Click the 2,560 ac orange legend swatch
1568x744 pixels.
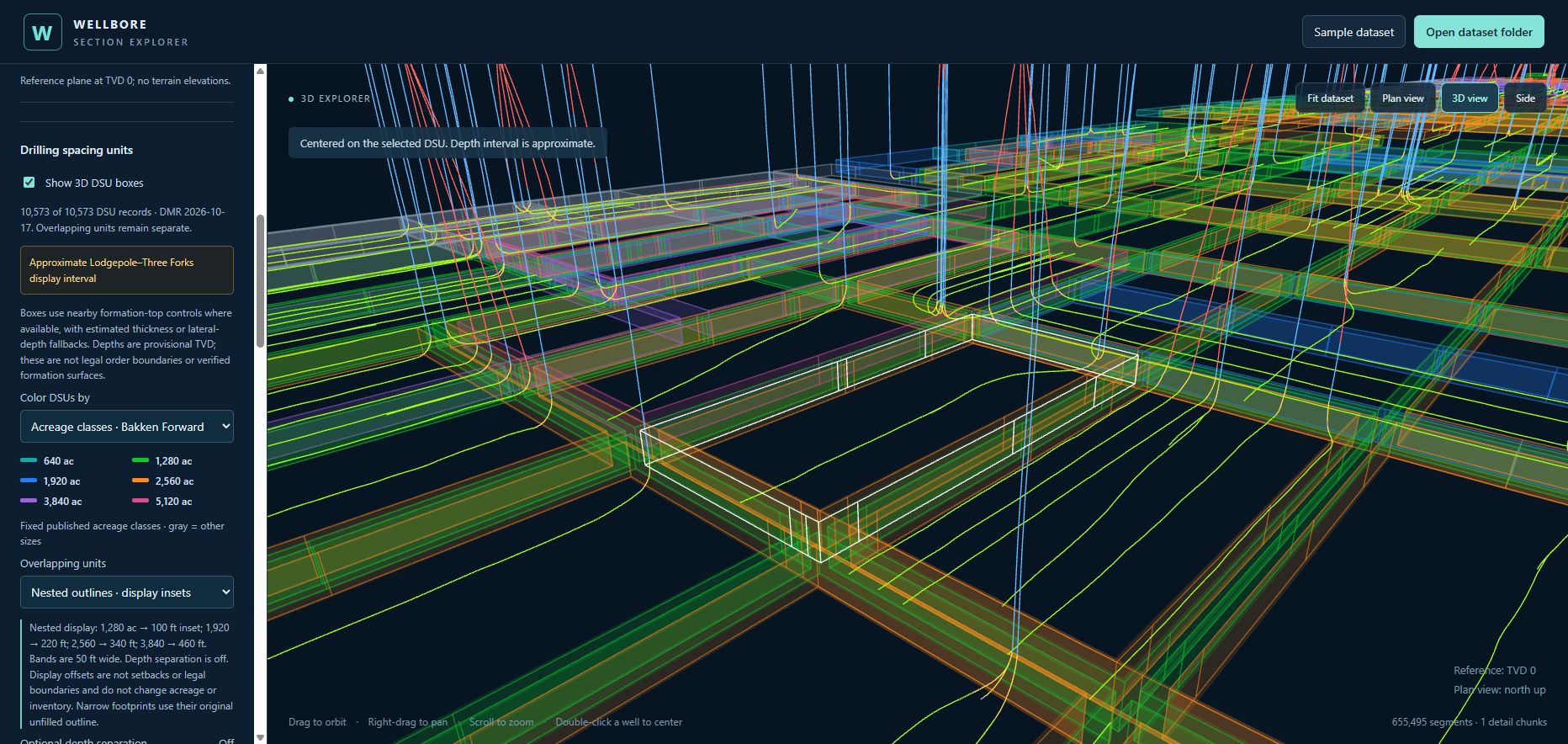pyautogui.click(x=140, y=481)
